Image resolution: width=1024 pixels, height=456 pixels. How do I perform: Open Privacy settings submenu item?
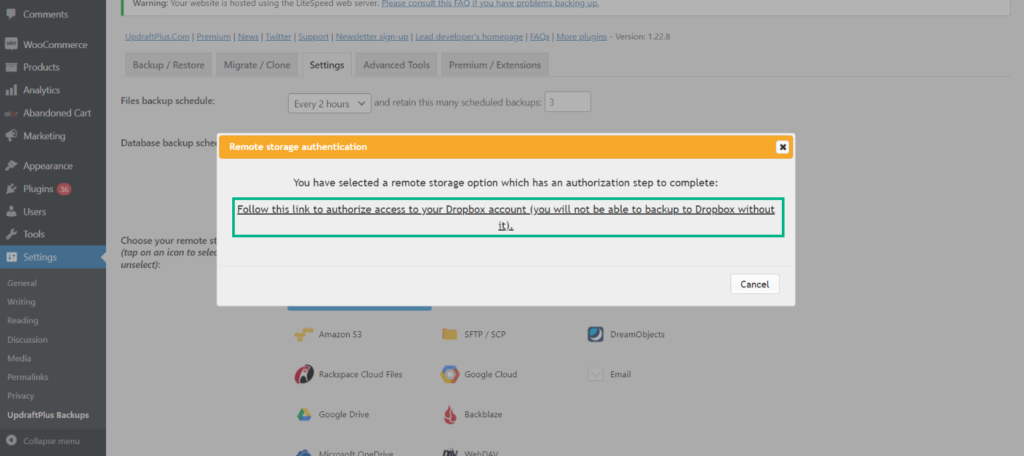tap(20, 396)
